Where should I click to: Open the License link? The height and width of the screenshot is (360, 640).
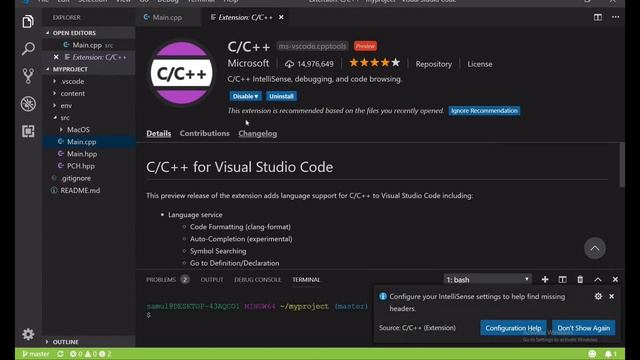[x=480, y=64]
